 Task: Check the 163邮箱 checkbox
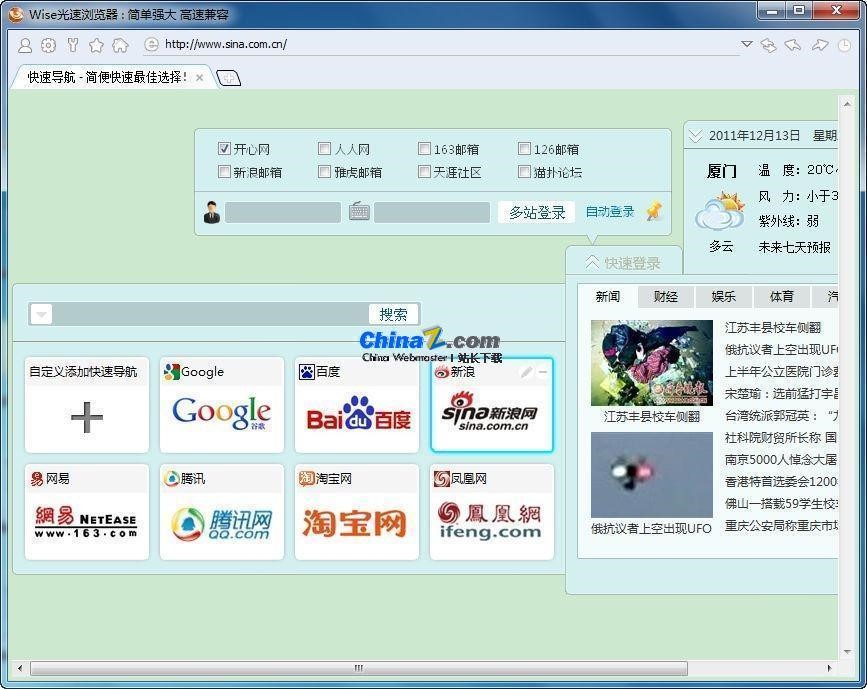point(424,148)
